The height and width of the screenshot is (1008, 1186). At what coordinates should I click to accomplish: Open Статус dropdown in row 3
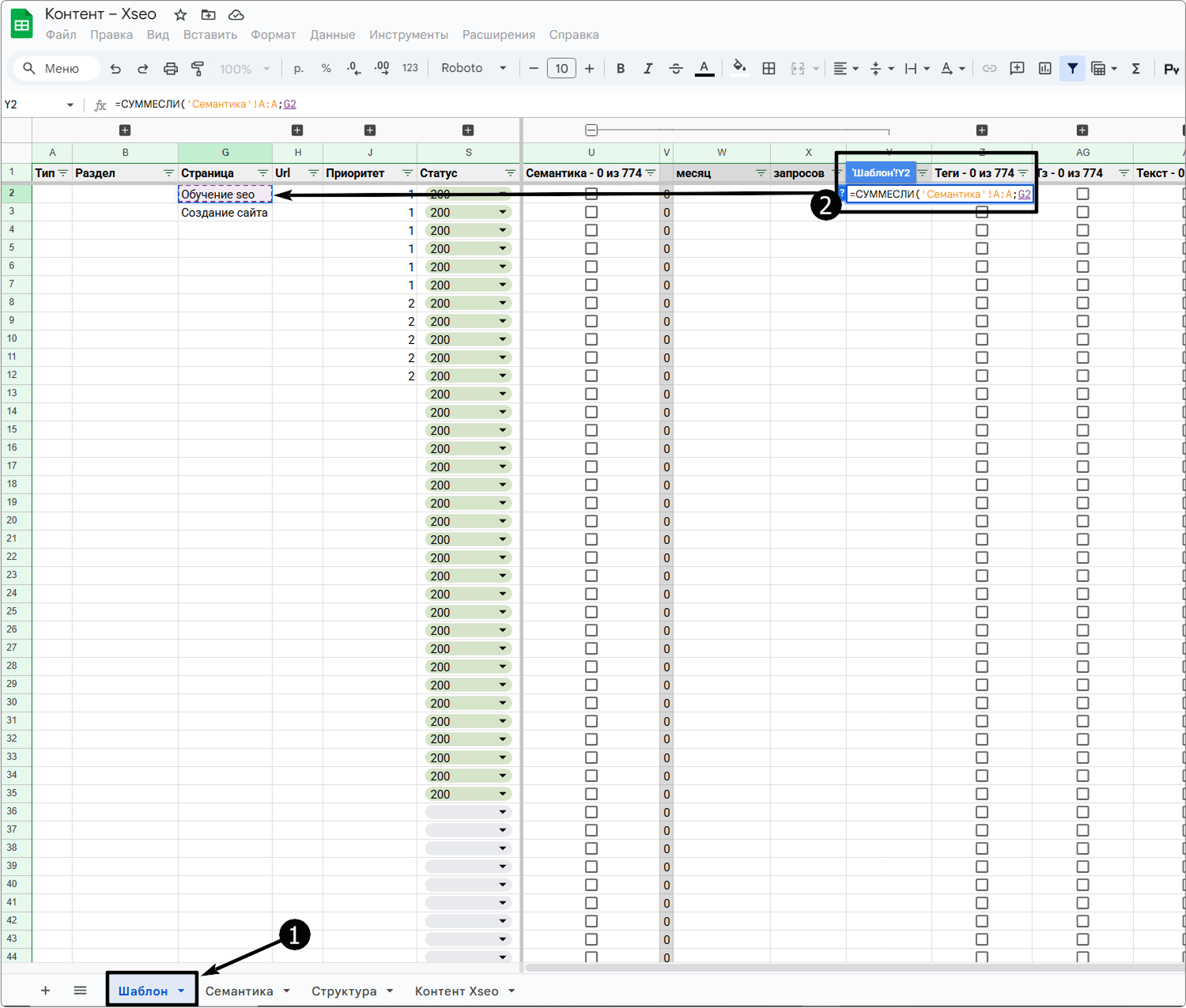point(503,212)
